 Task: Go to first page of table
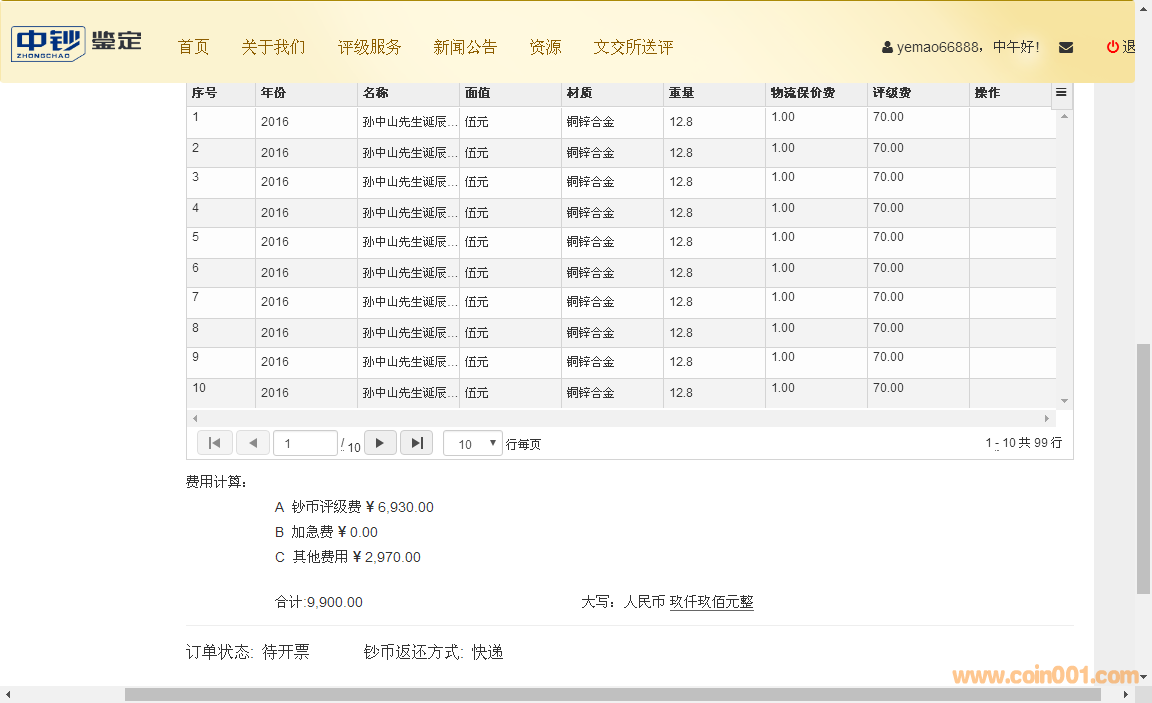click(x=214, y=443)
